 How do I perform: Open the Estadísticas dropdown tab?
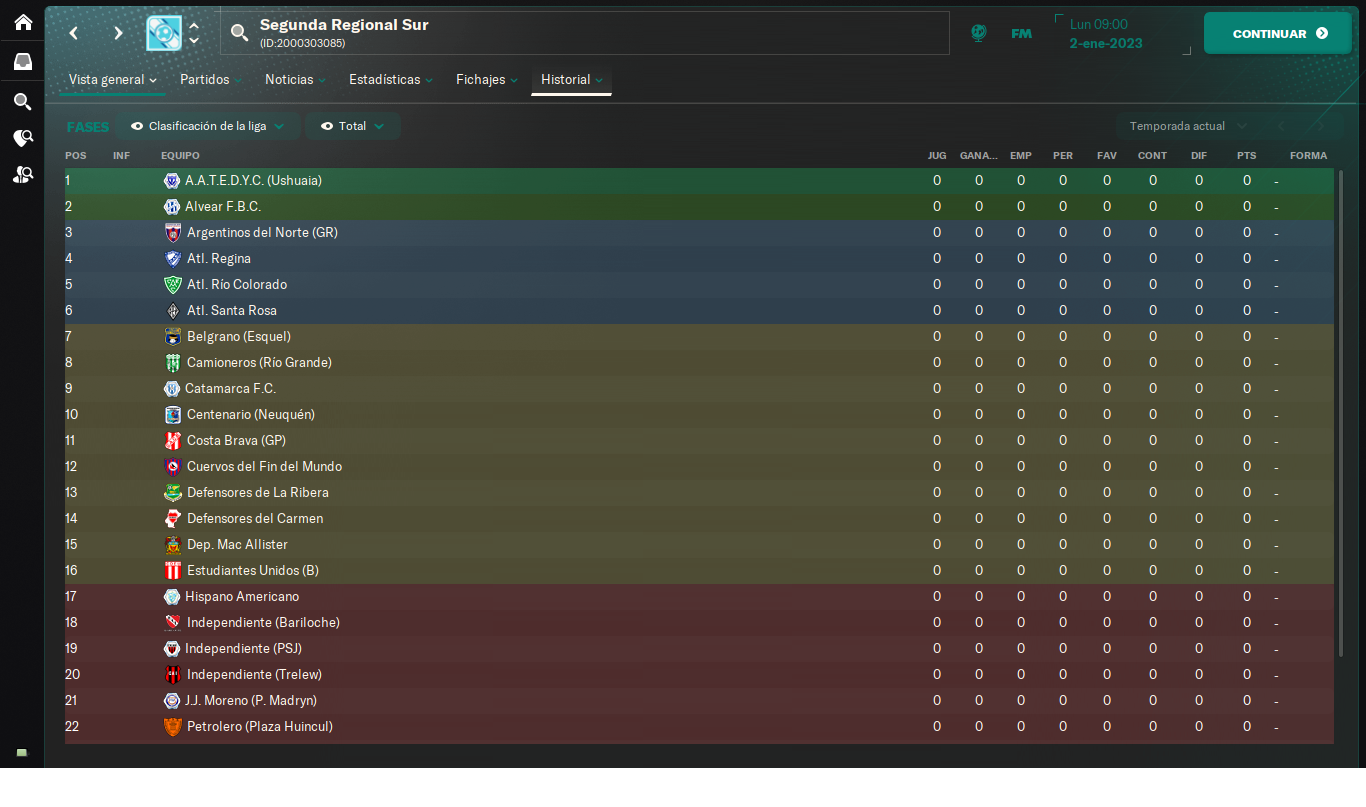[x=390, y=79]
